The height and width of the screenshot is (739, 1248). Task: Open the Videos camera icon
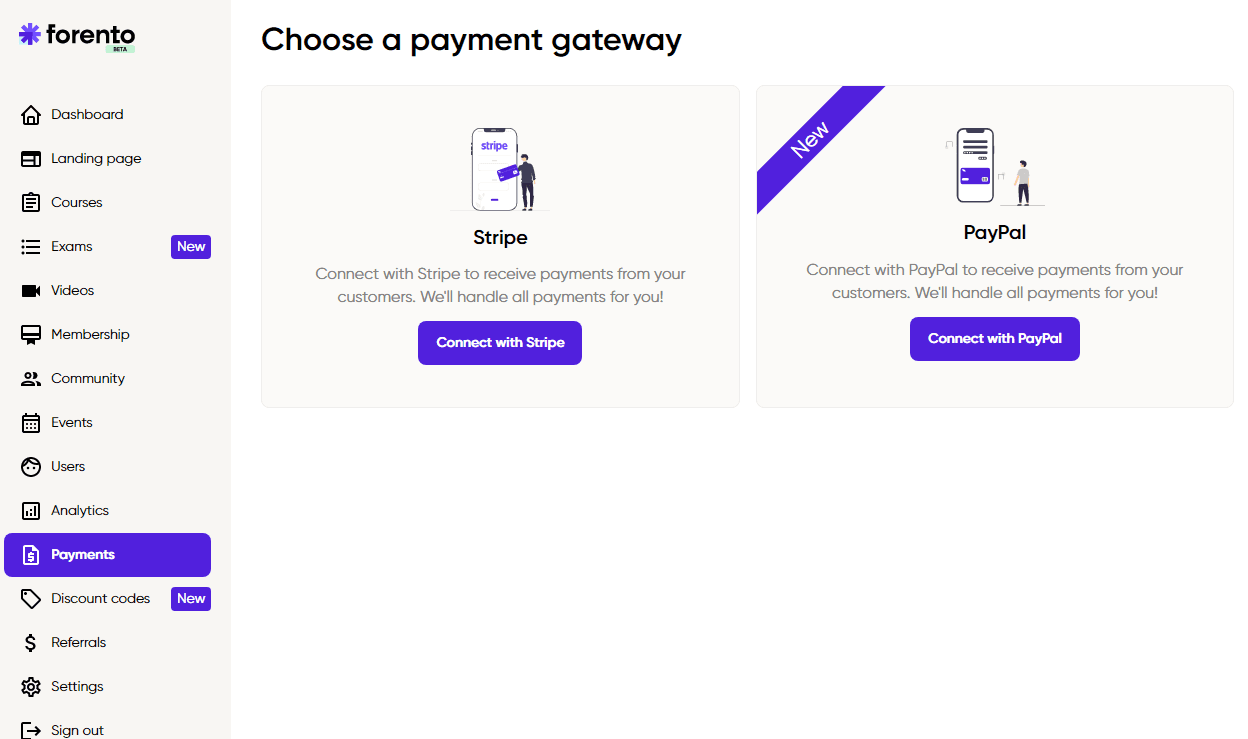pos(31,291)
